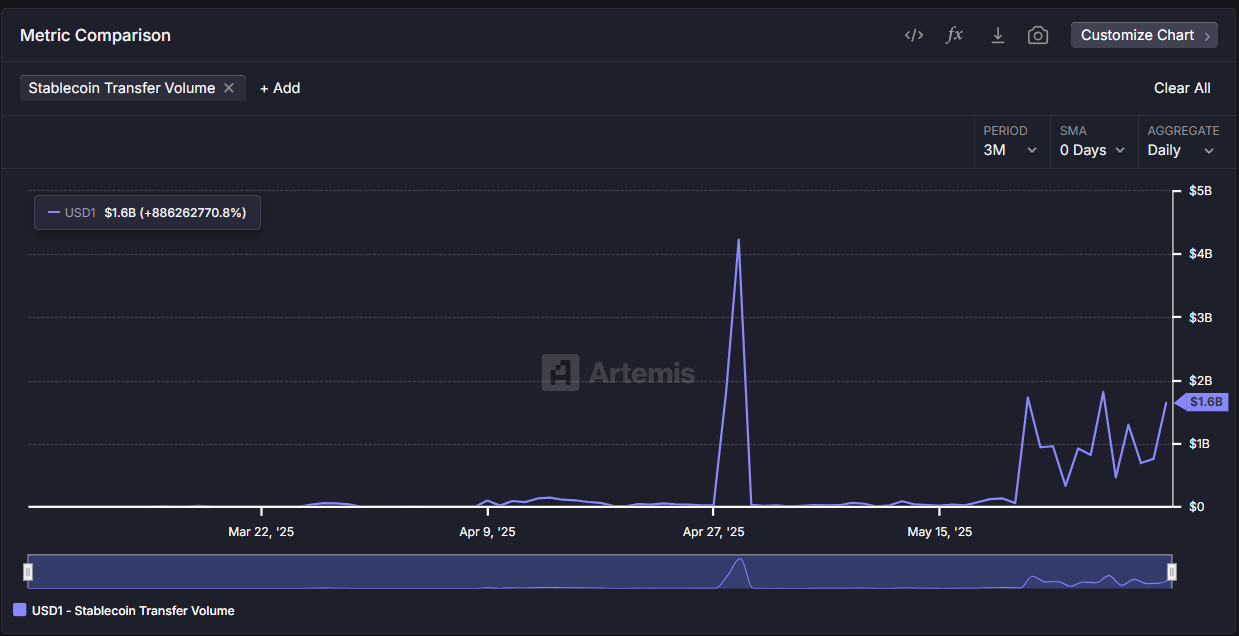This screenshot has height=636, width=1239.
Task: Toggle USD1 series in bottom legend
Action: [x=124, y=610]
